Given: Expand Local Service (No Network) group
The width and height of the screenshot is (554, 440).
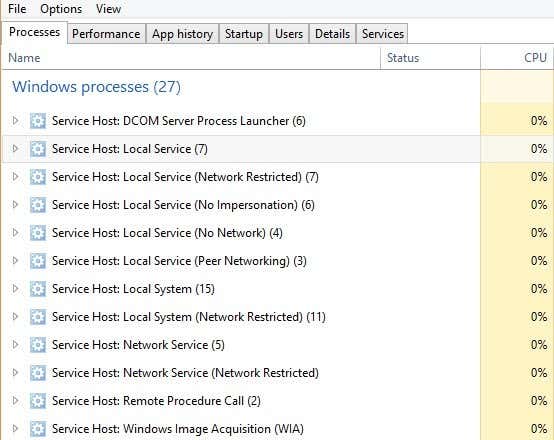Looking at the screenshot, I should point(15,233).
